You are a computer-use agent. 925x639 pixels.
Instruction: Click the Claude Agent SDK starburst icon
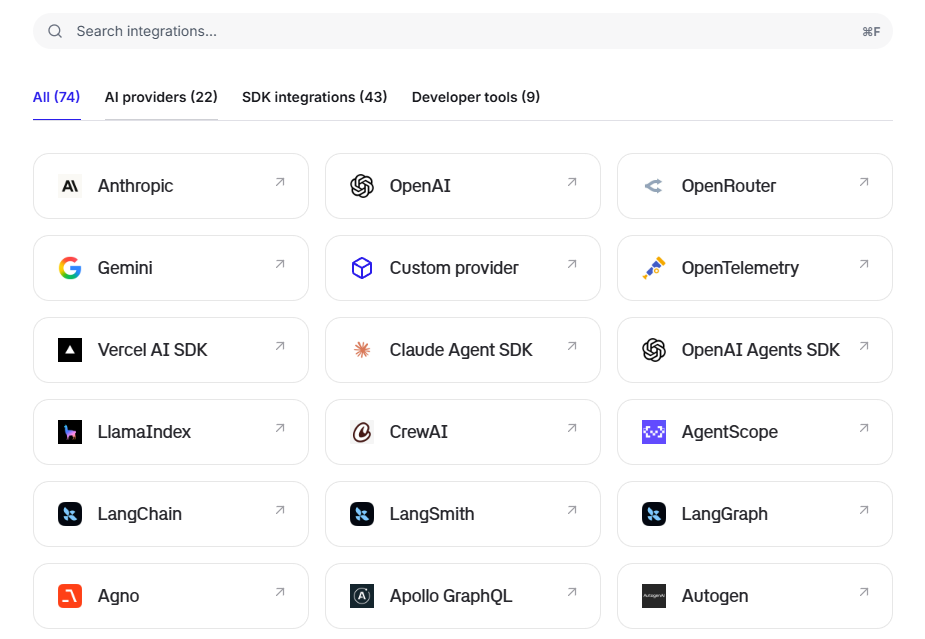[x=362, y=350]
